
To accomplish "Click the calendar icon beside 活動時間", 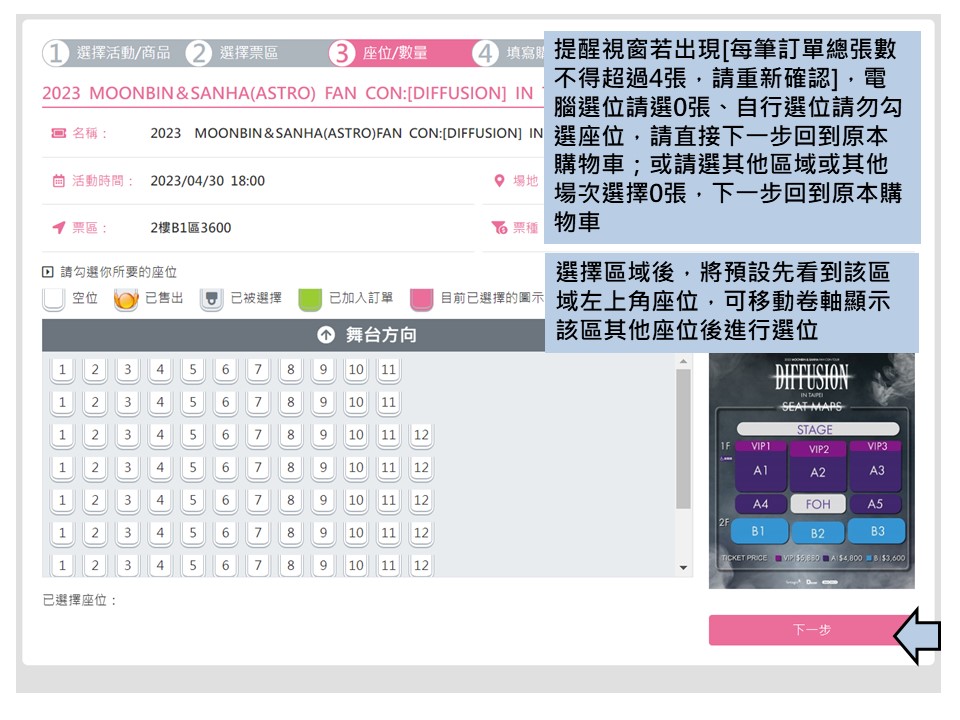I will tap(57, 179).
